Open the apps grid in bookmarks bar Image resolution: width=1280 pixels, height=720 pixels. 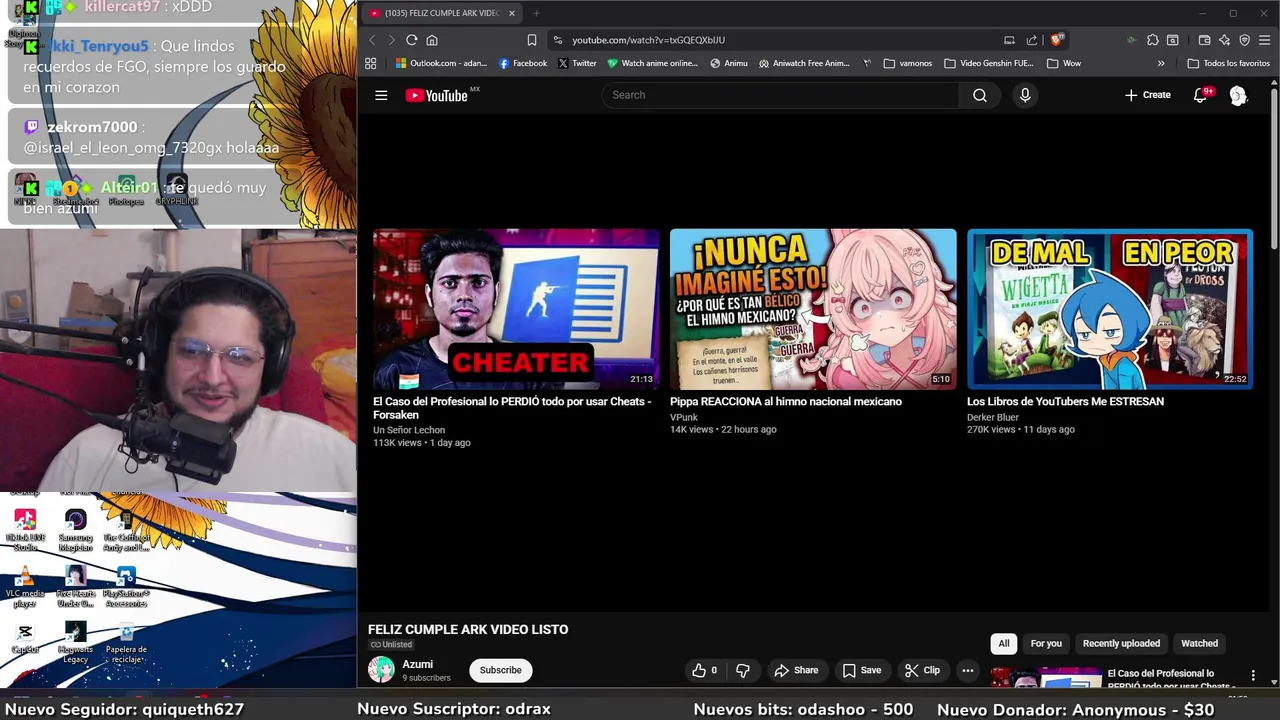[370, 63]
